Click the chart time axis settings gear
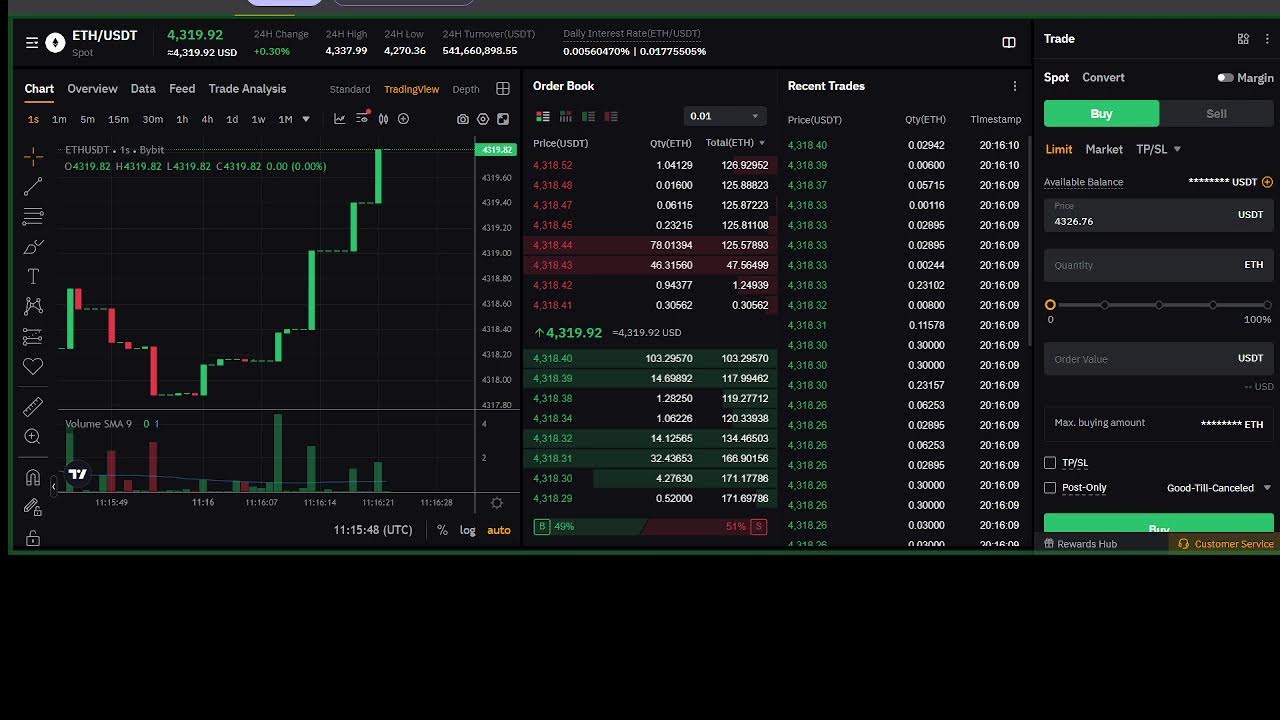Screen dimensions: 1280x720 497,502
